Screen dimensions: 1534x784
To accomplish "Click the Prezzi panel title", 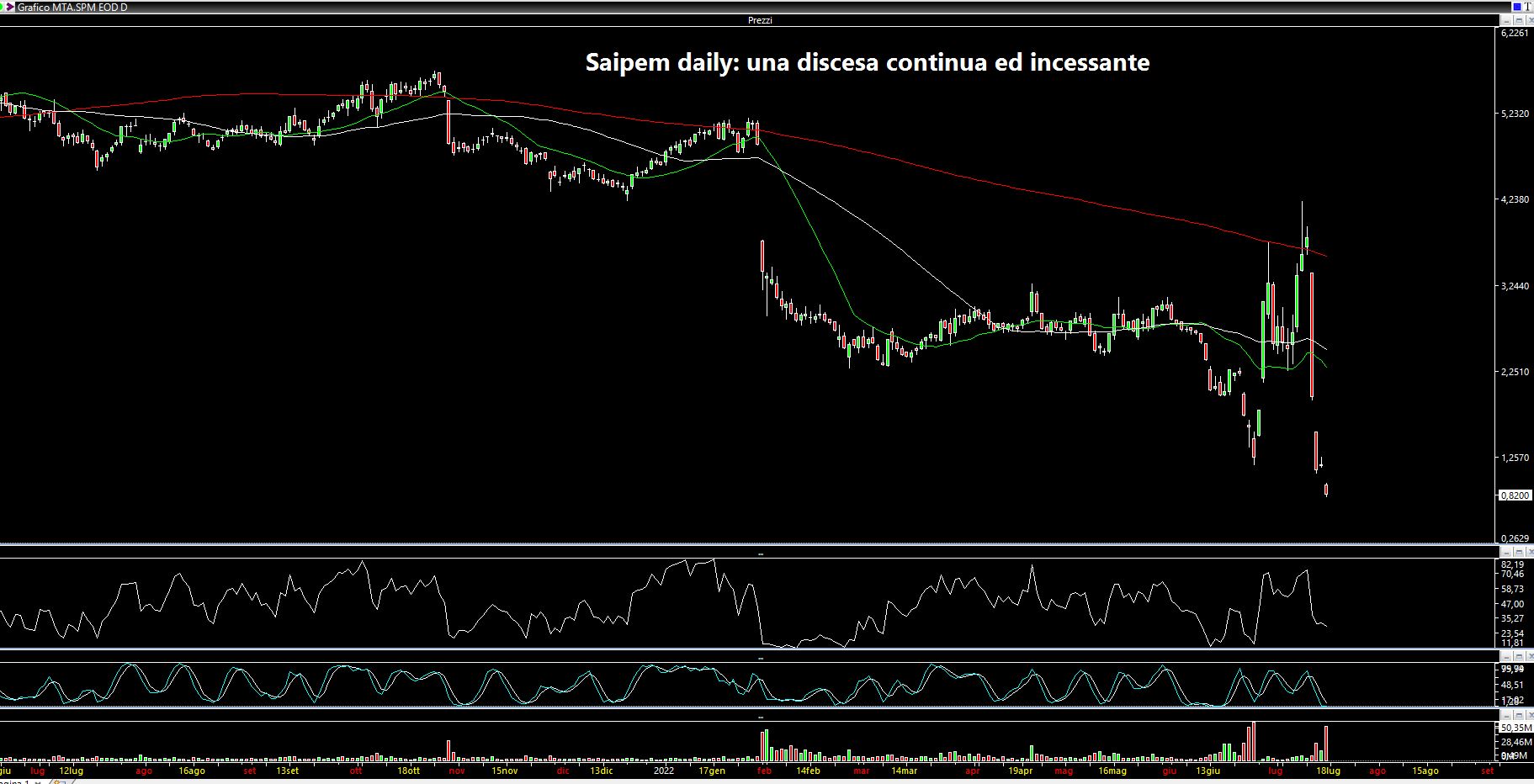I will [759, 20].
